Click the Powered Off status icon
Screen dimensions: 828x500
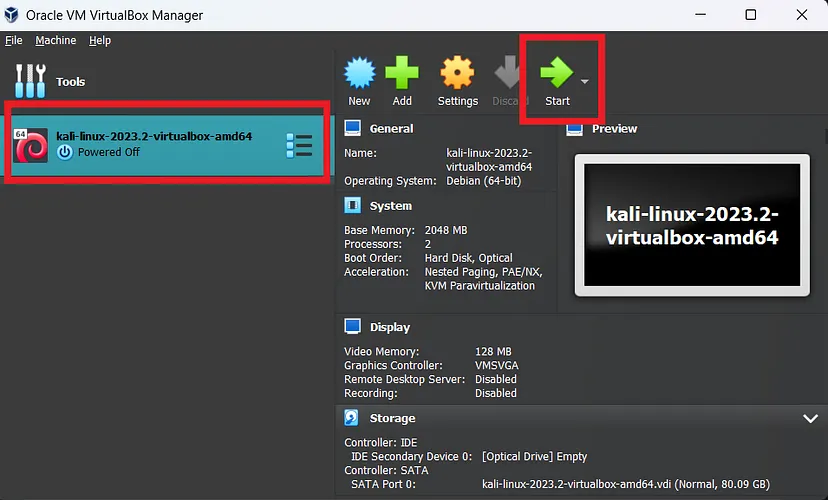click(x=65, y=152)
